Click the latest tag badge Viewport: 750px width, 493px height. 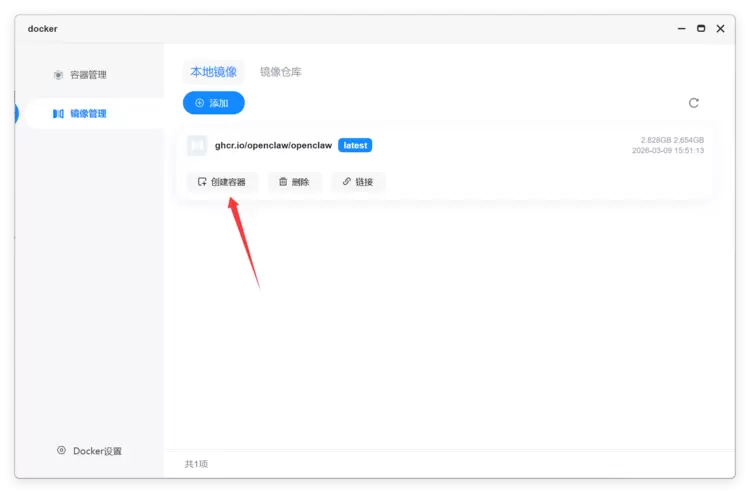[355, 145]
